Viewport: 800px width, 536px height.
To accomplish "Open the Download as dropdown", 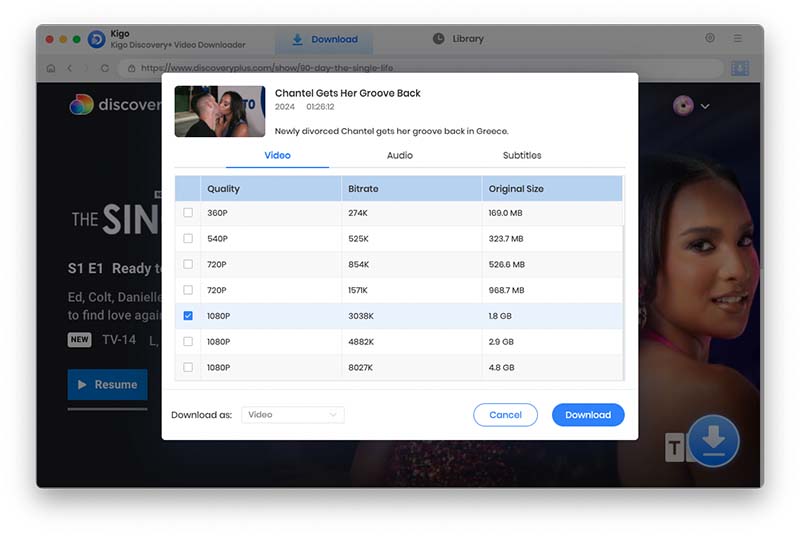I will click(293, 415).
